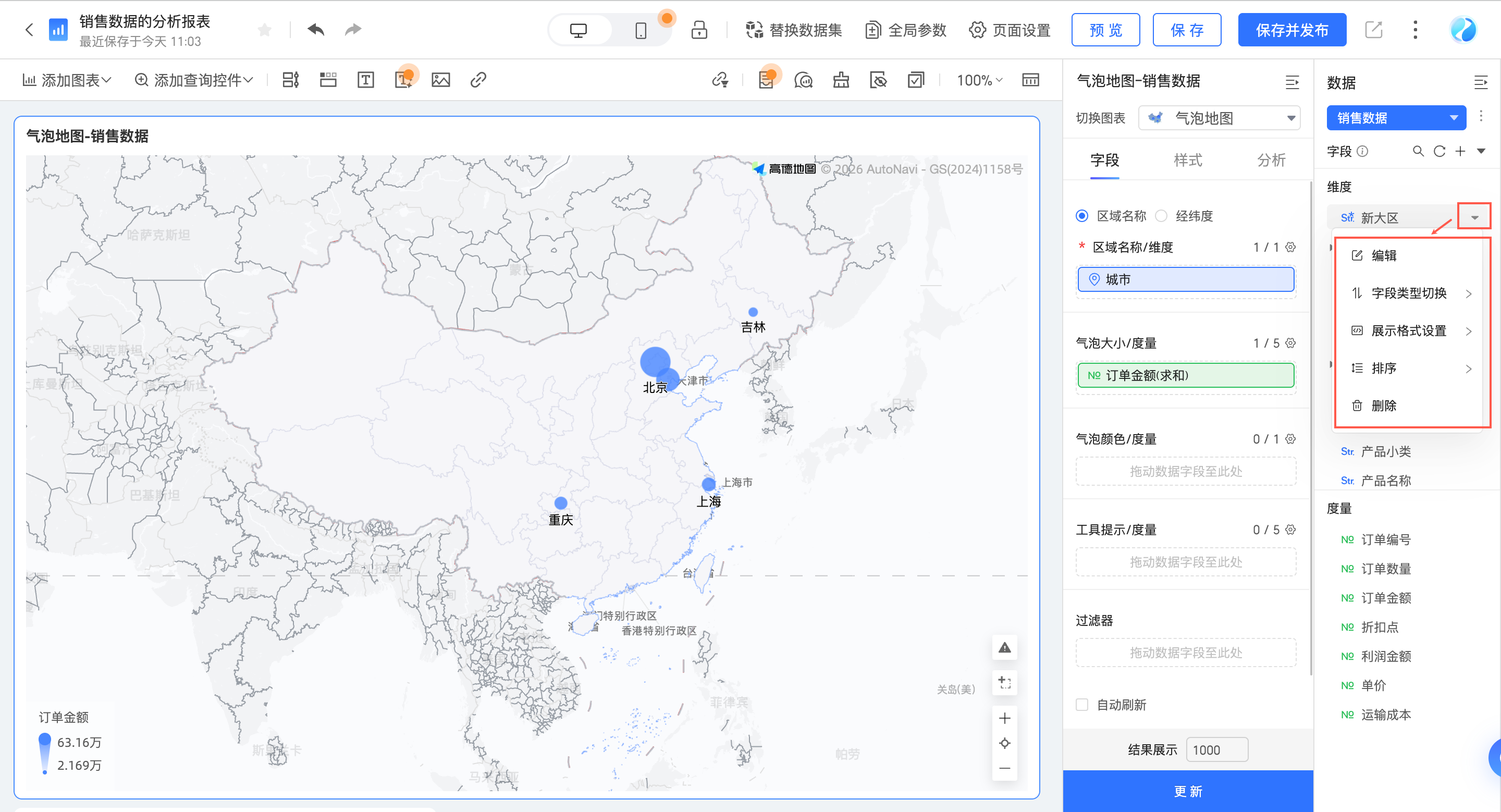Insert a text box from toolbar
1501x812 pixels.
click(365, 80)
